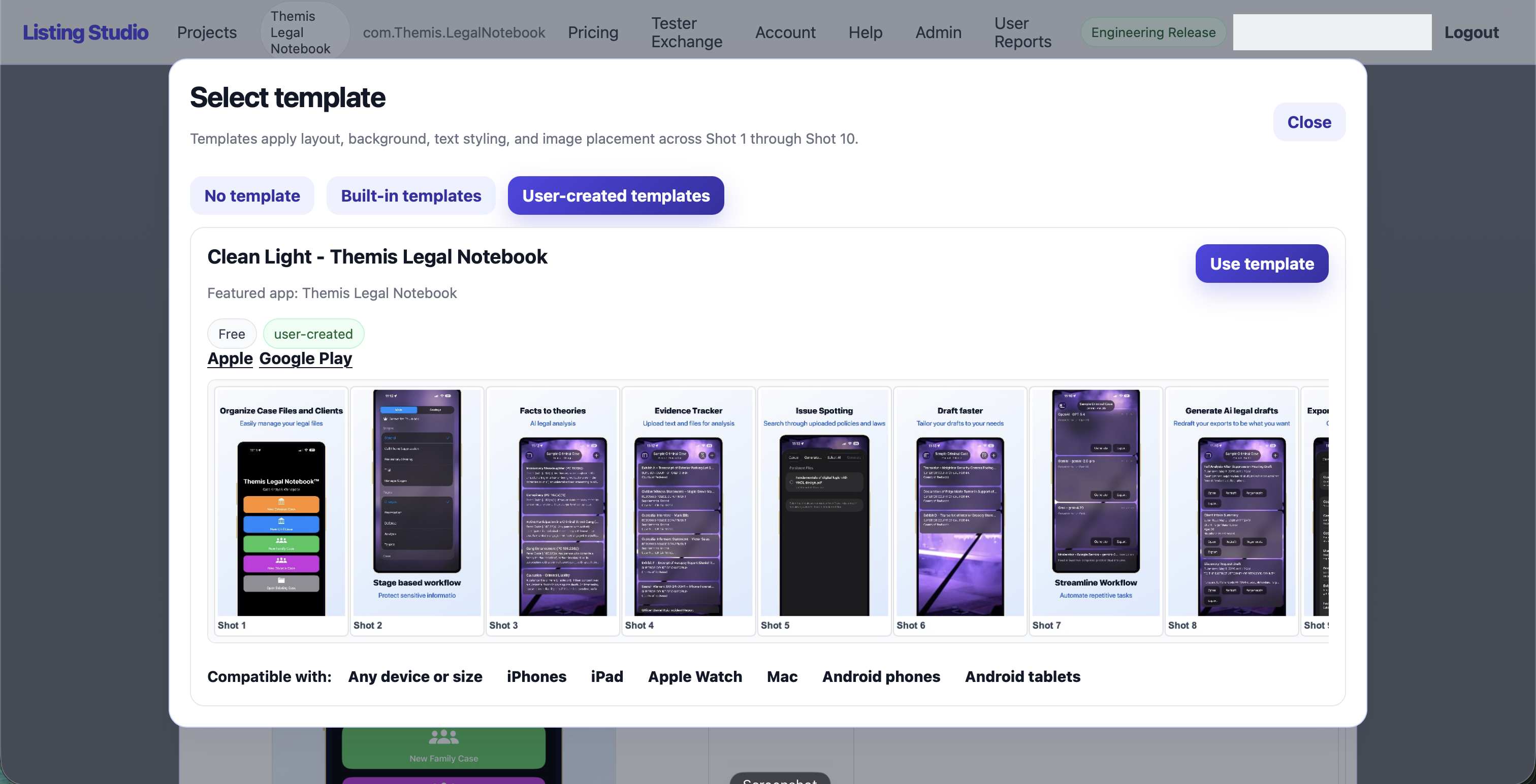Click Use template for Clean Light
Viewport: 1536px width, 784px height.
1262,264
